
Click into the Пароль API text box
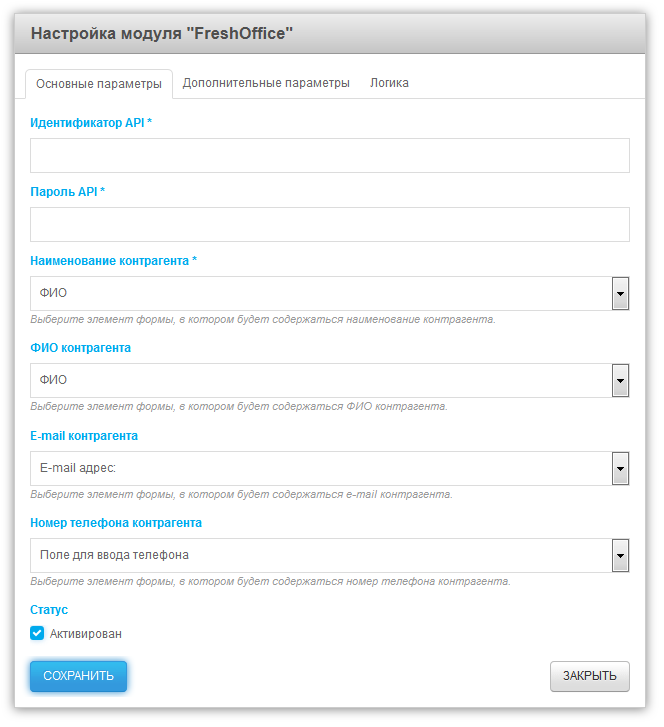[x=329, y=225]
